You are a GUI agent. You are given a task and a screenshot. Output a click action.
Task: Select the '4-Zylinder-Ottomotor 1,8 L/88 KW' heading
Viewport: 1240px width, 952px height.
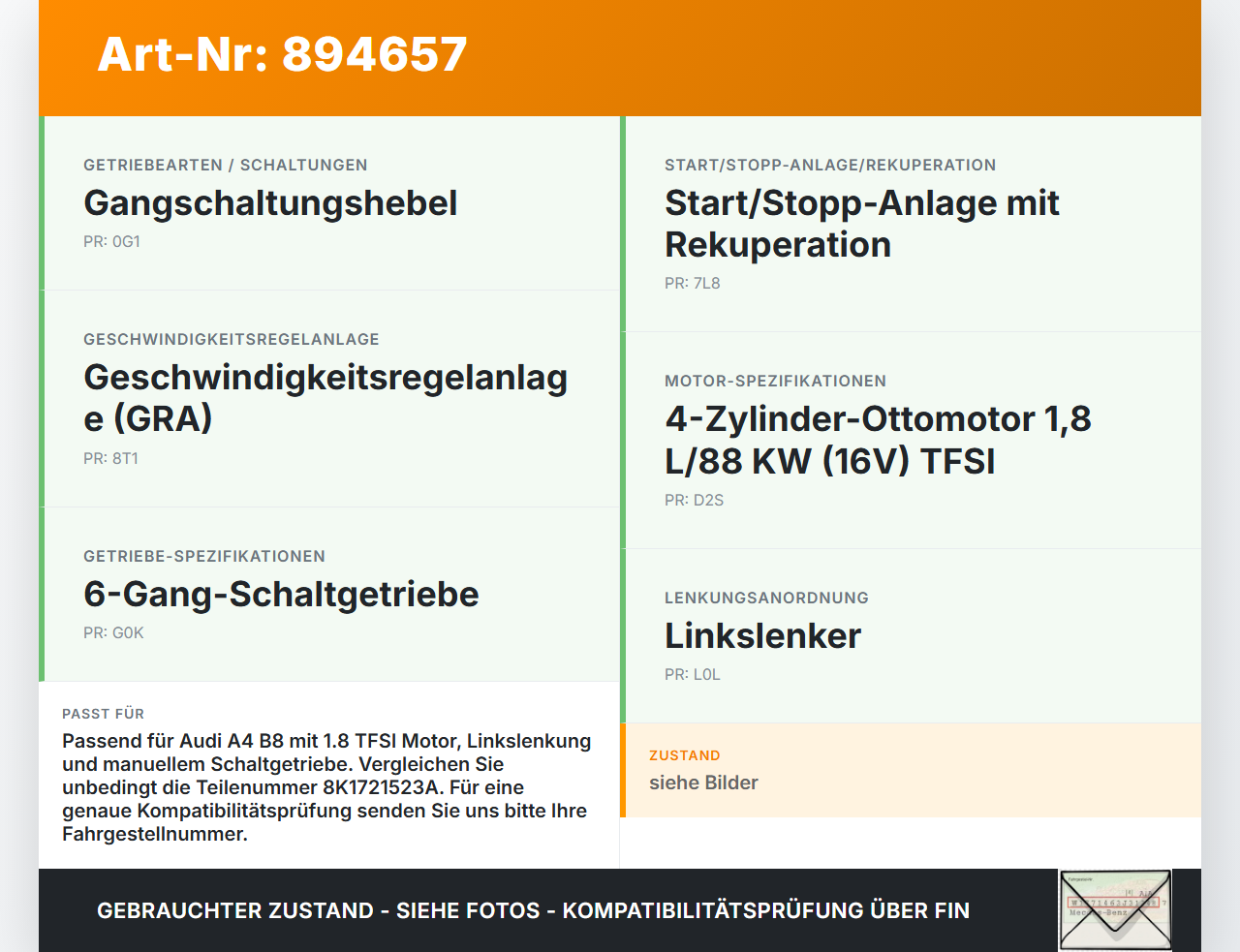coord(879,440)
